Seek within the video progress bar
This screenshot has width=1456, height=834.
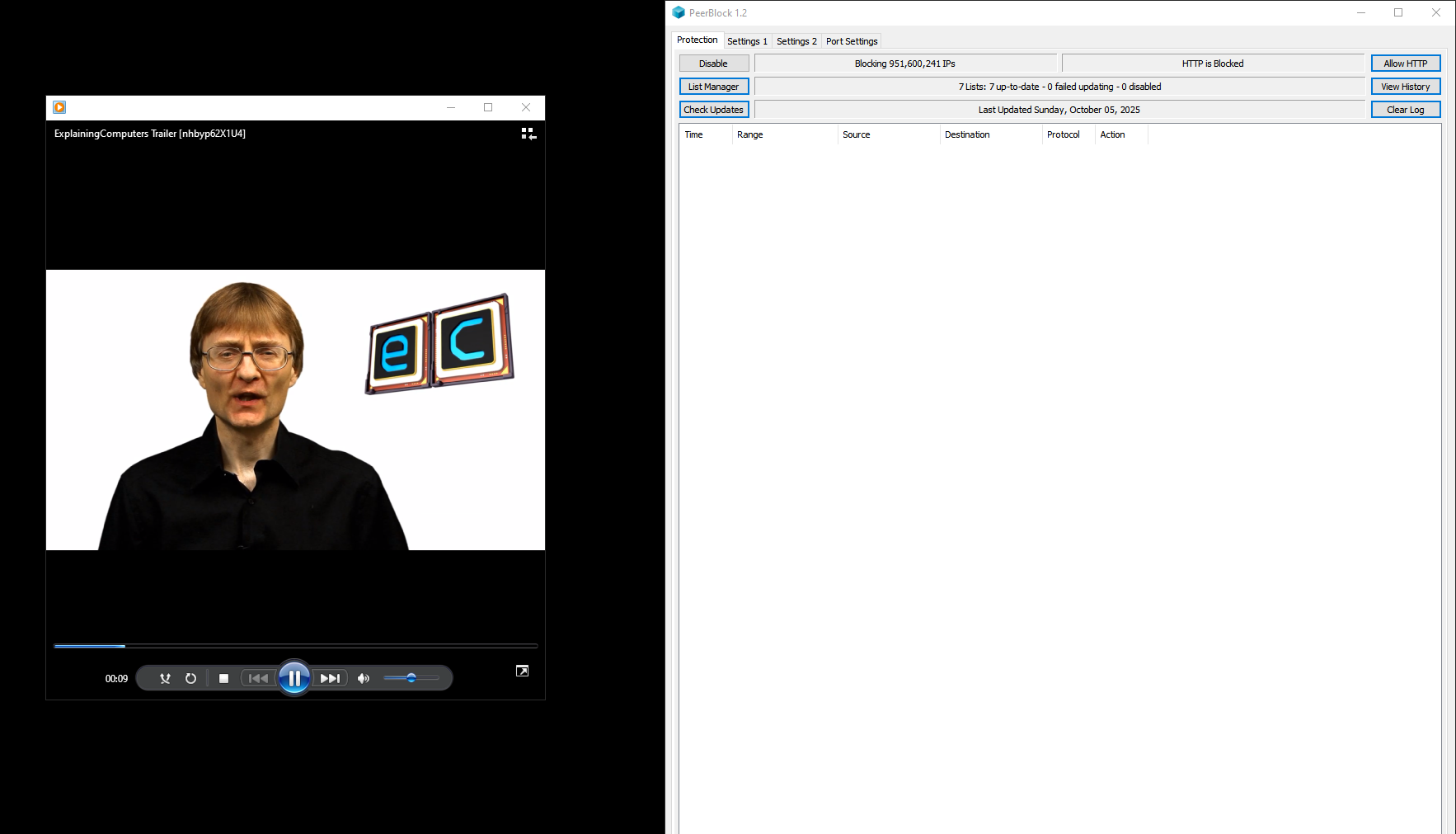(x=295, y=646)
